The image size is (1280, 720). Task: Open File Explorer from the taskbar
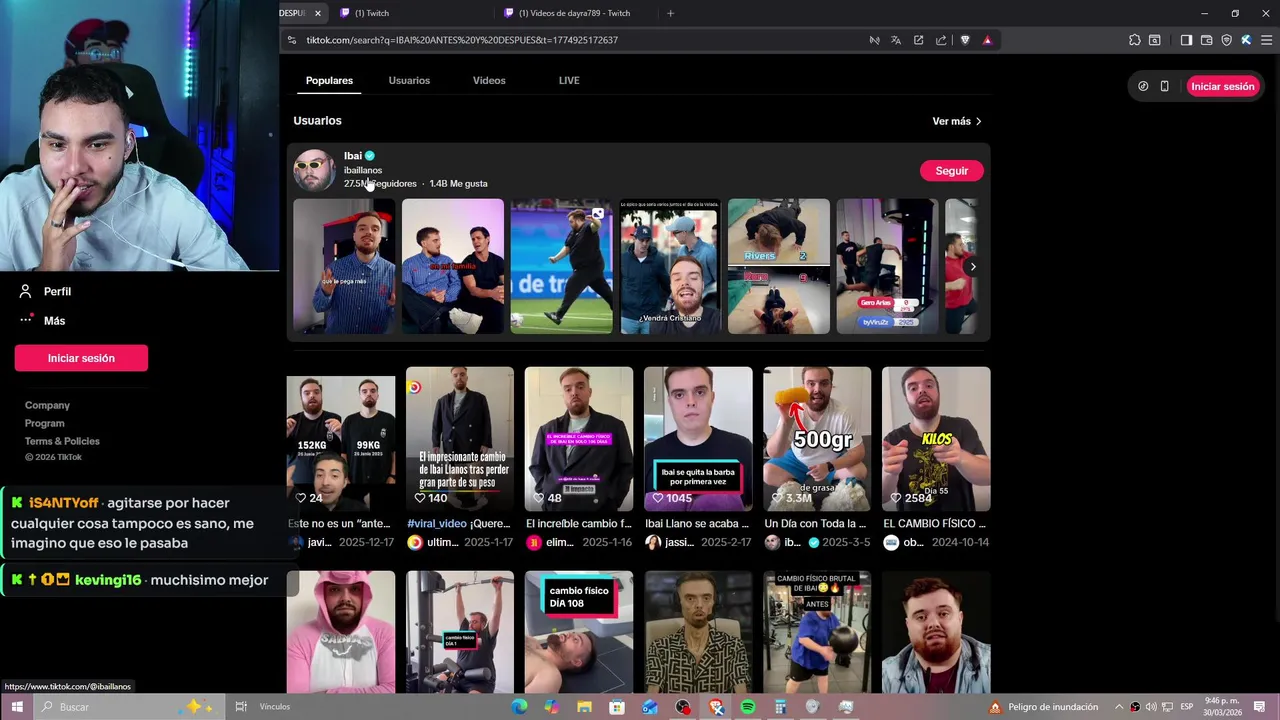(x=585, y=707)
